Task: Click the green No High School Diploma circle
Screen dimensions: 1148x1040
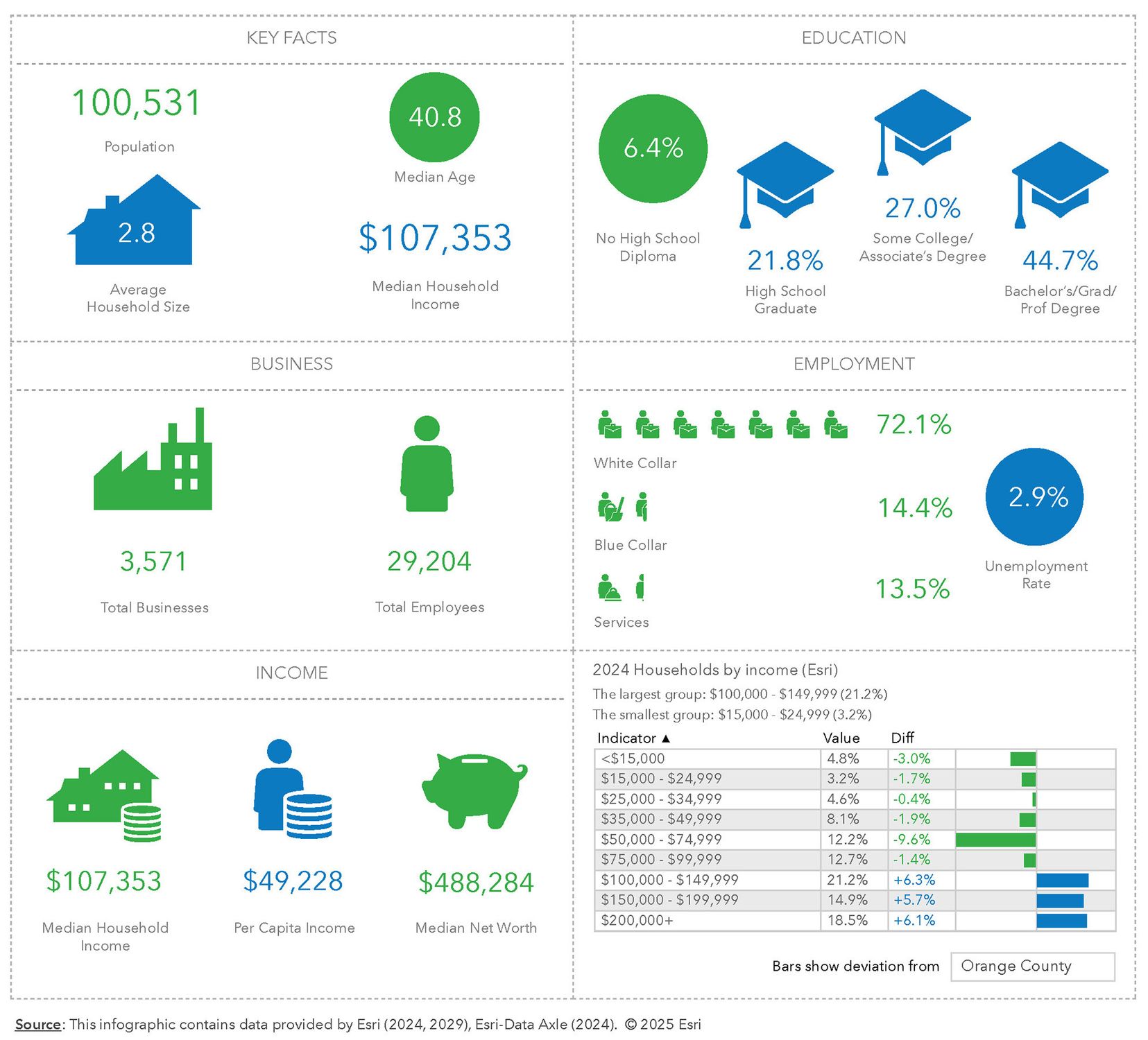Action: (653, 148)
